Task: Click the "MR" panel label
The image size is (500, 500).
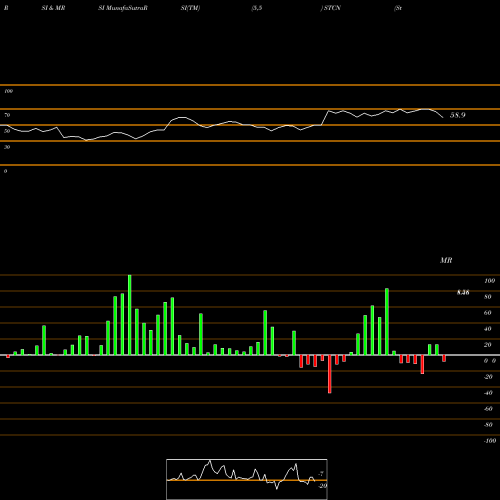Action: click(x=446, y=260)
